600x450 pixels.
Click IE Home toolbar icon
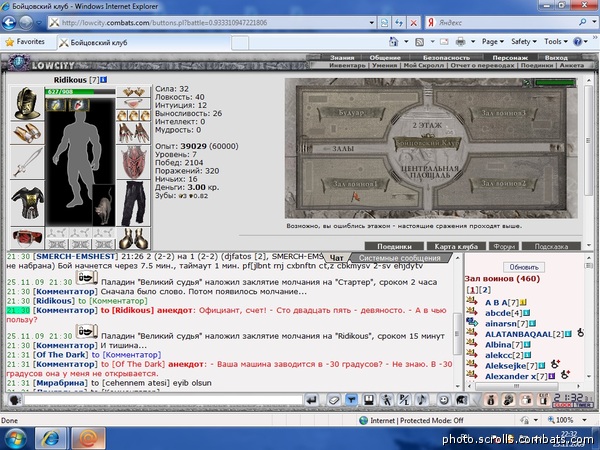[x=393, y=42]
